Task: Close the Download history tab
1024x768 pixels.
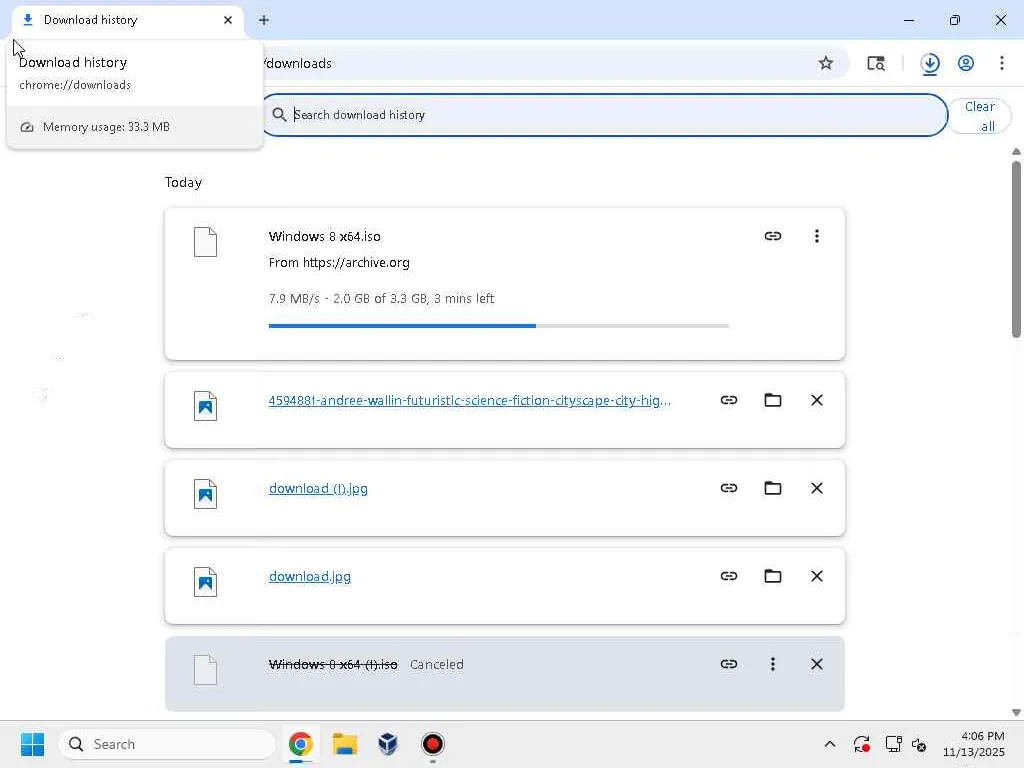Action: [228, 20]
